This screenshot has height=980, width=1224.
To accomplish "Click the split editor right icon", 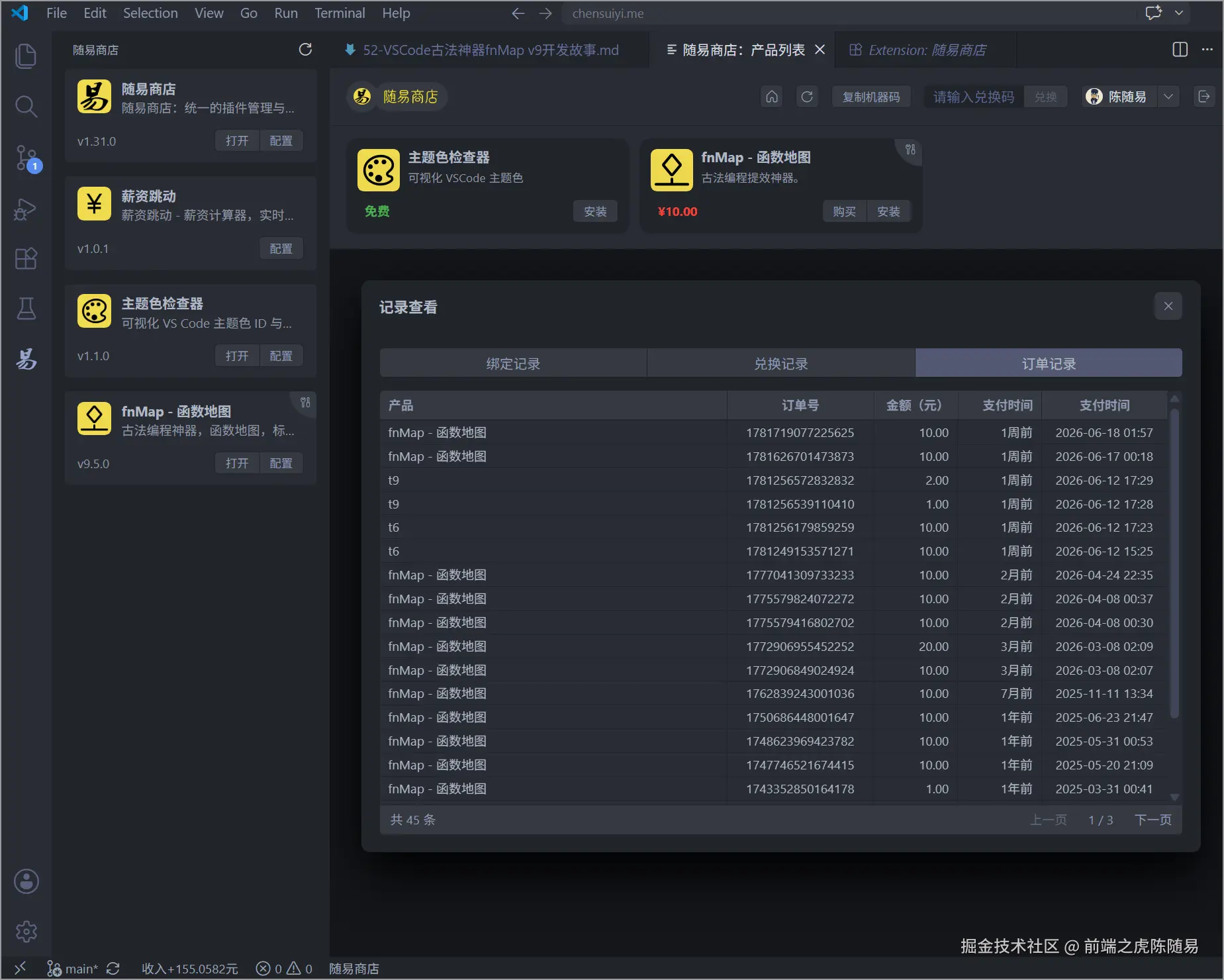I will (x=1180, y=50).
